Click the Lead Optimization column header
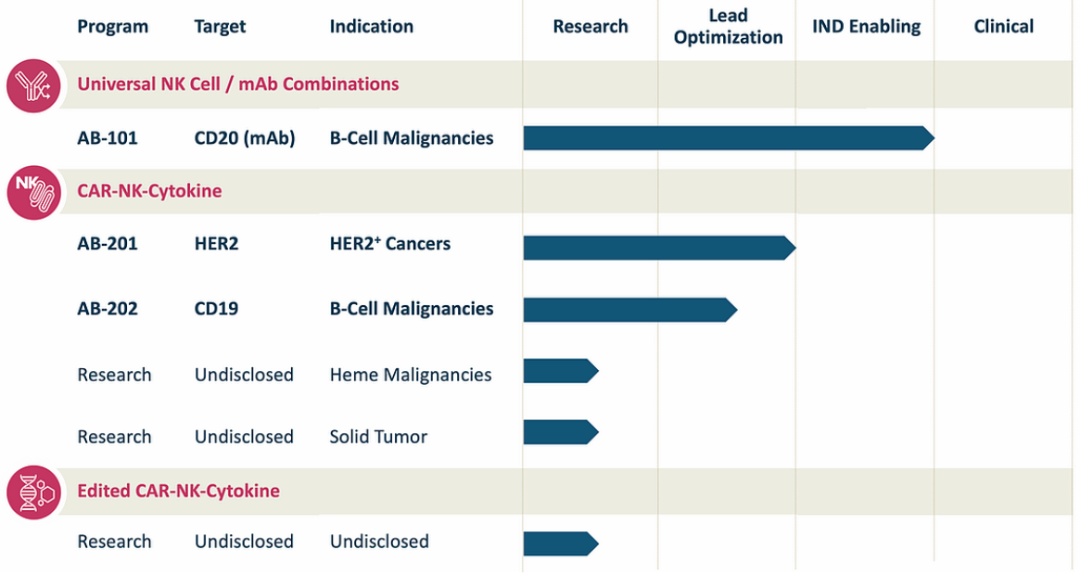 coord(728,27)
